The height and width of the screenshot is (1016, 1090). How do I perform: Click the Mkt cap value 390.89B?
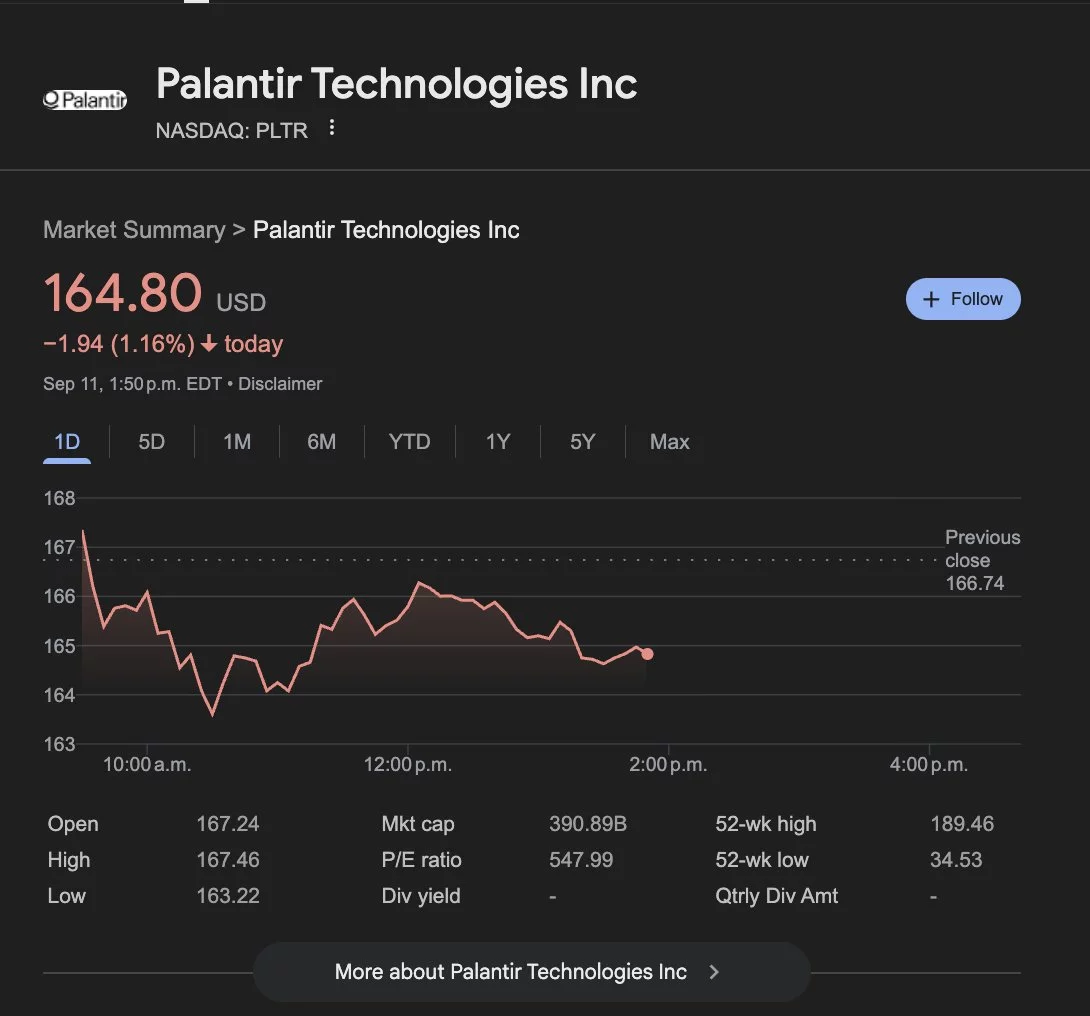[x=588, y=824]
